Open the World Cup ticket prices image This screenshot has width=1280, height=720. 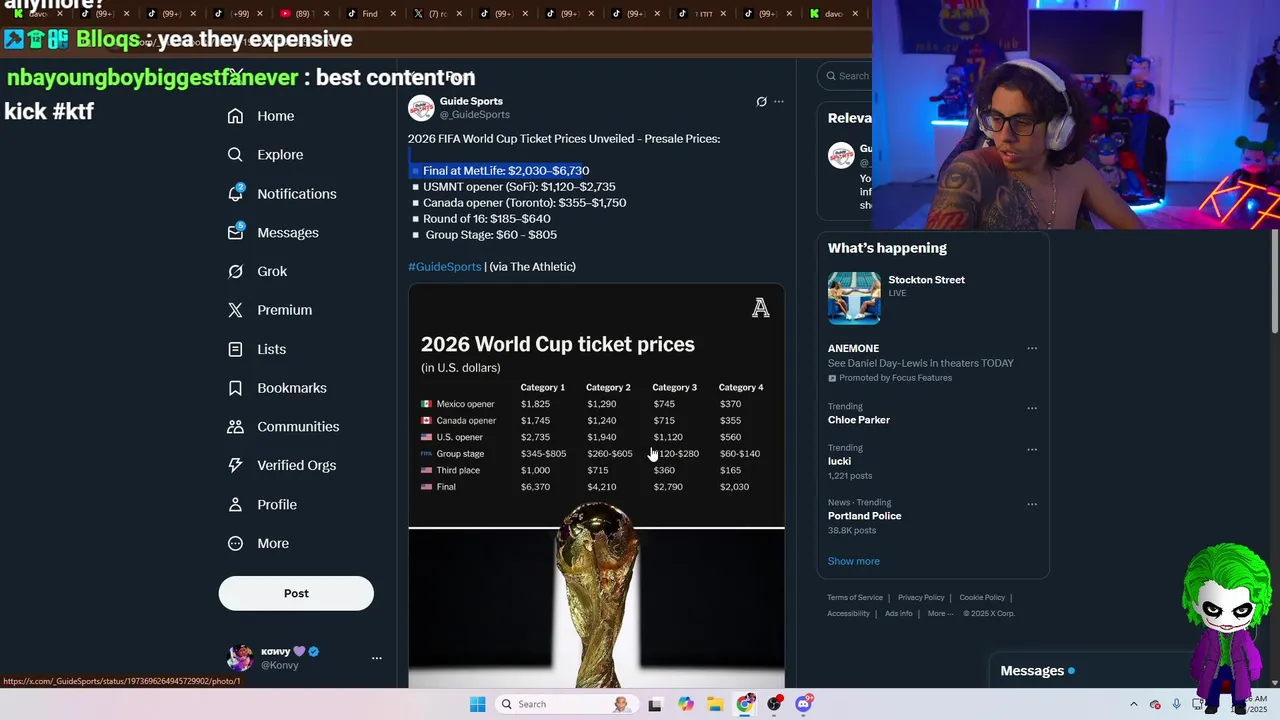596,486
